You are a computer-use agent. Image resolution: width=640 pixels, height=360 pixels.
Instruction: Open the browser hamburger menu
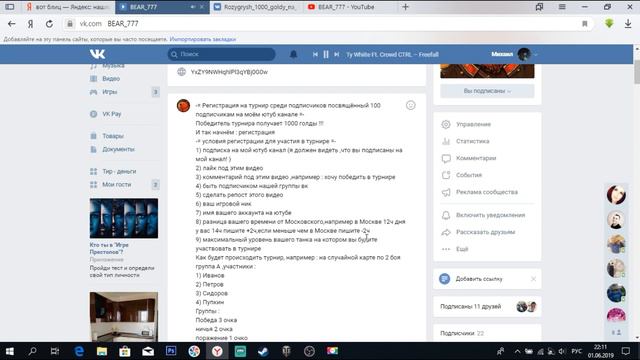click(562, 7)
